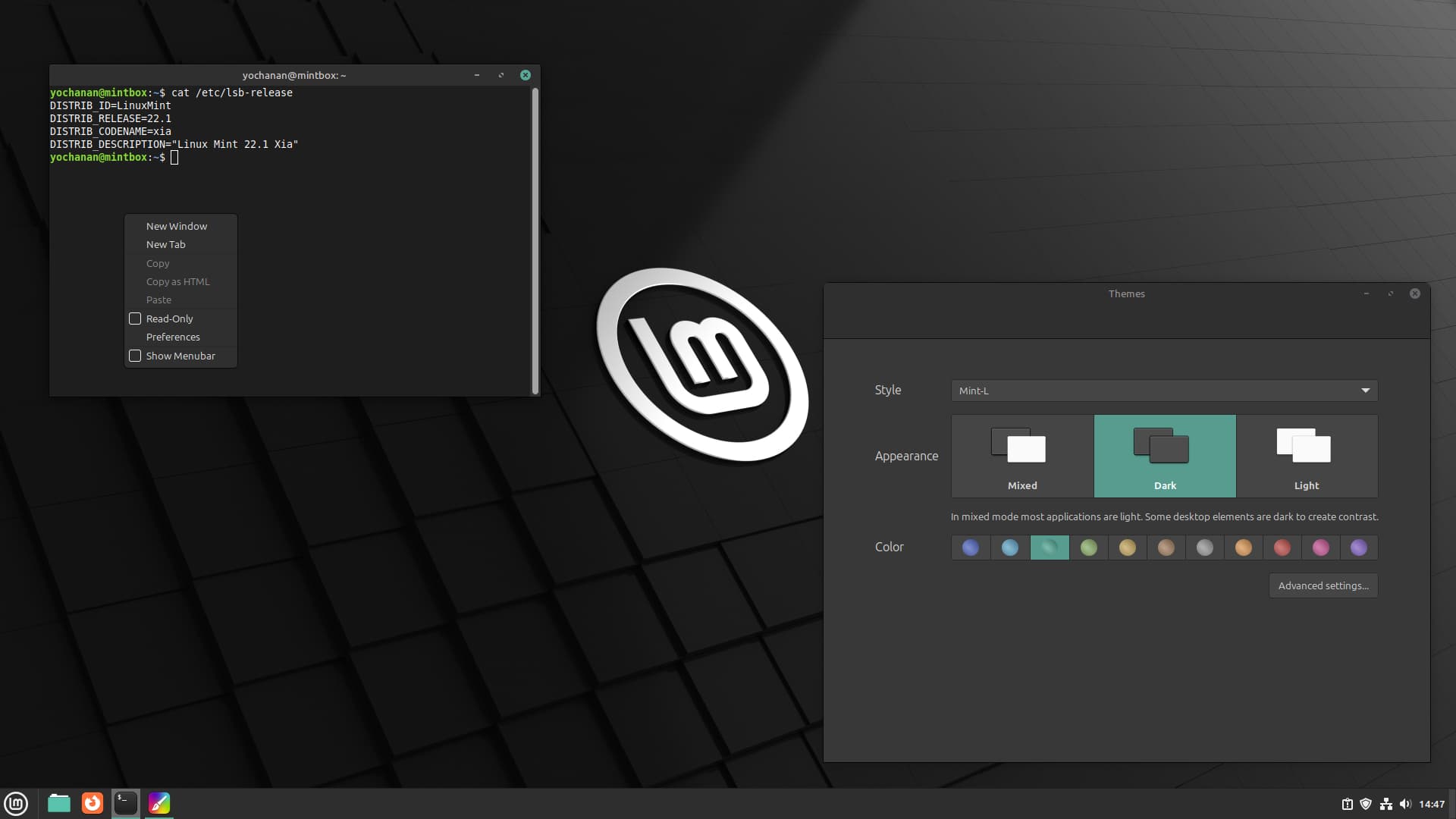Launch Firefox from the panel
This screenshot has width=1456, height=819.
tap(93, 803)
